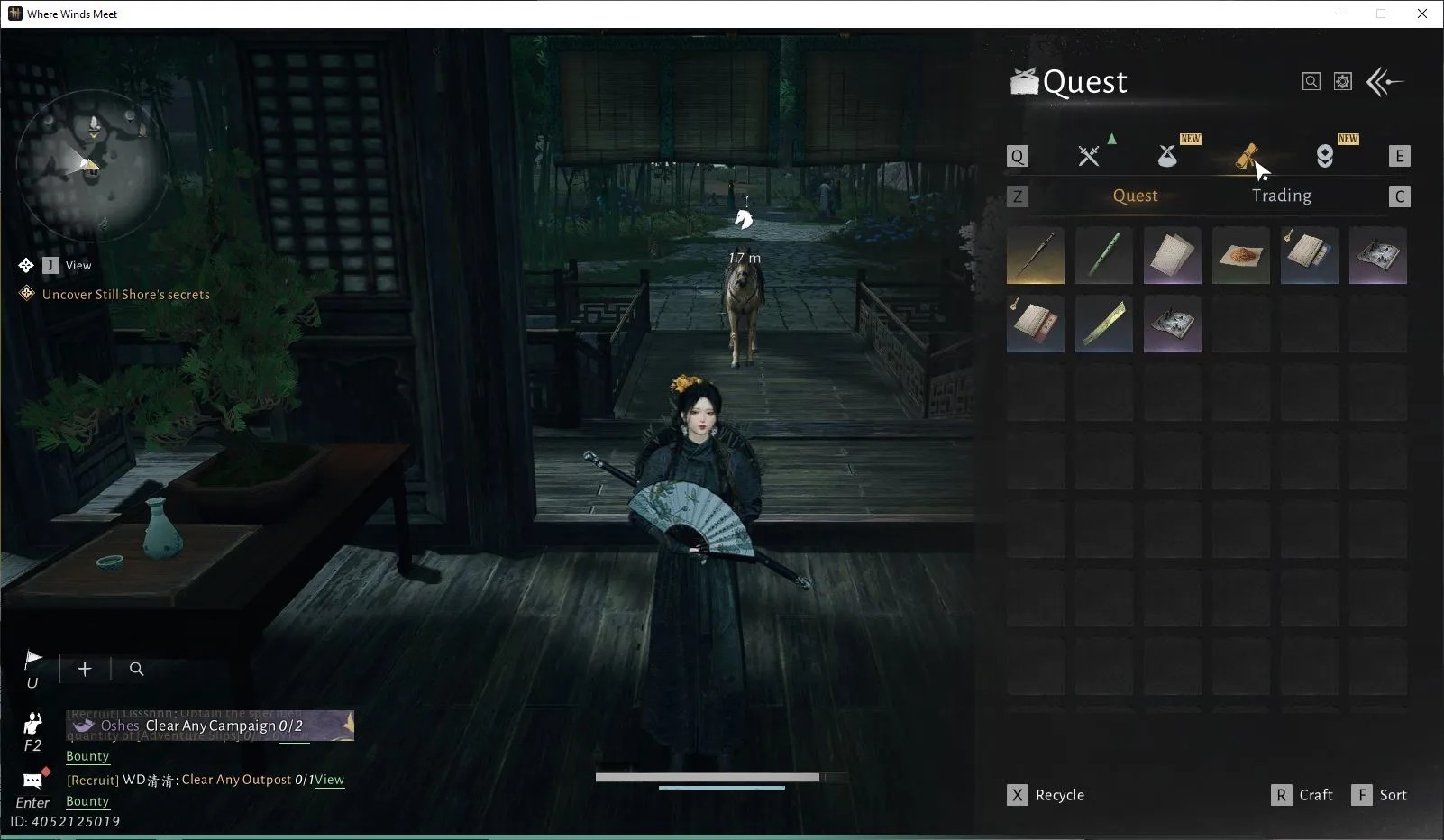Open the inventory search magnifier
1444x840 pixels.
(x=1311, y=82)
